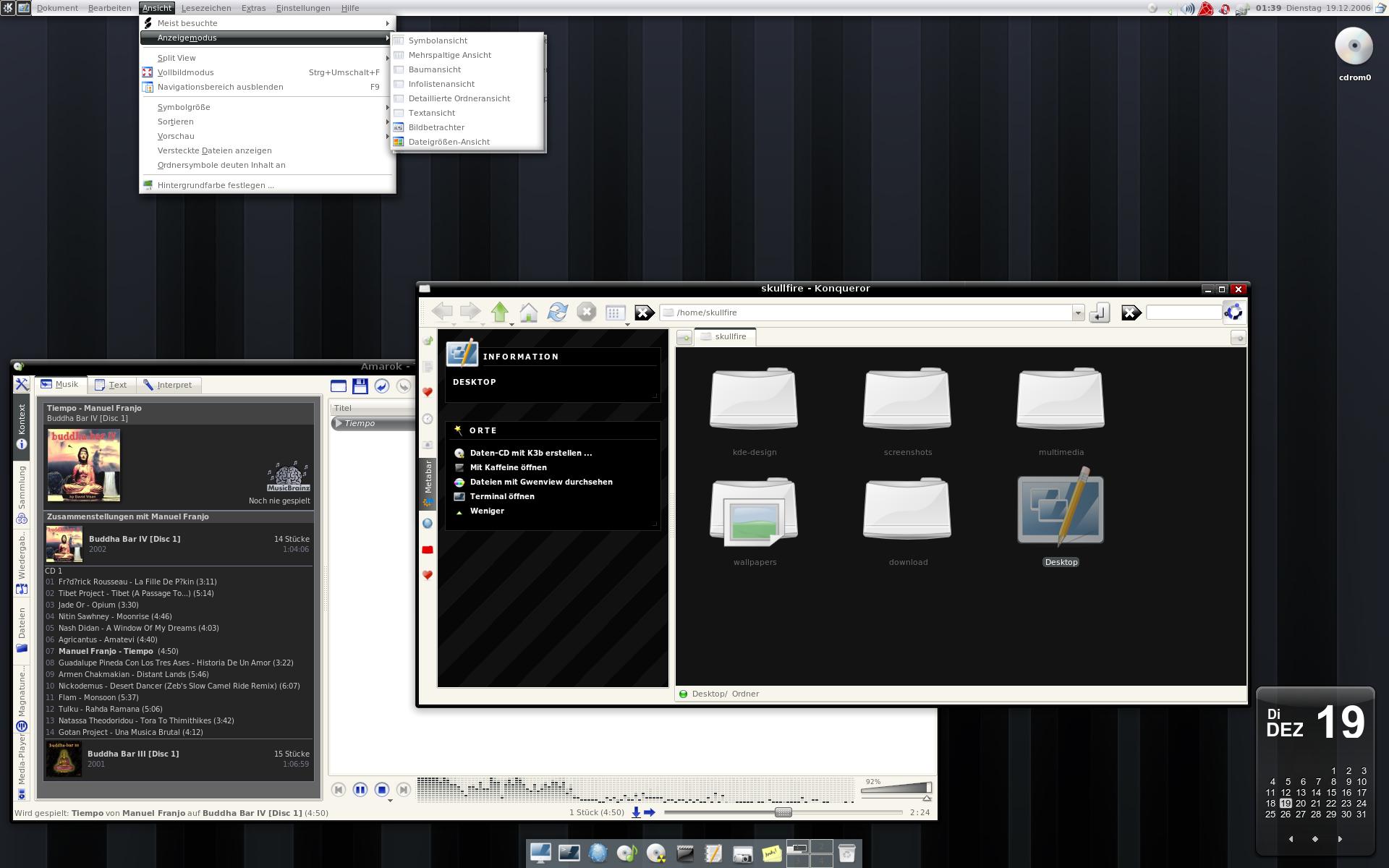Click the grey Stop button in Konqueror toolbar
The width and height of the screenshot is (1389, 868).
click(x=587, y=312)
